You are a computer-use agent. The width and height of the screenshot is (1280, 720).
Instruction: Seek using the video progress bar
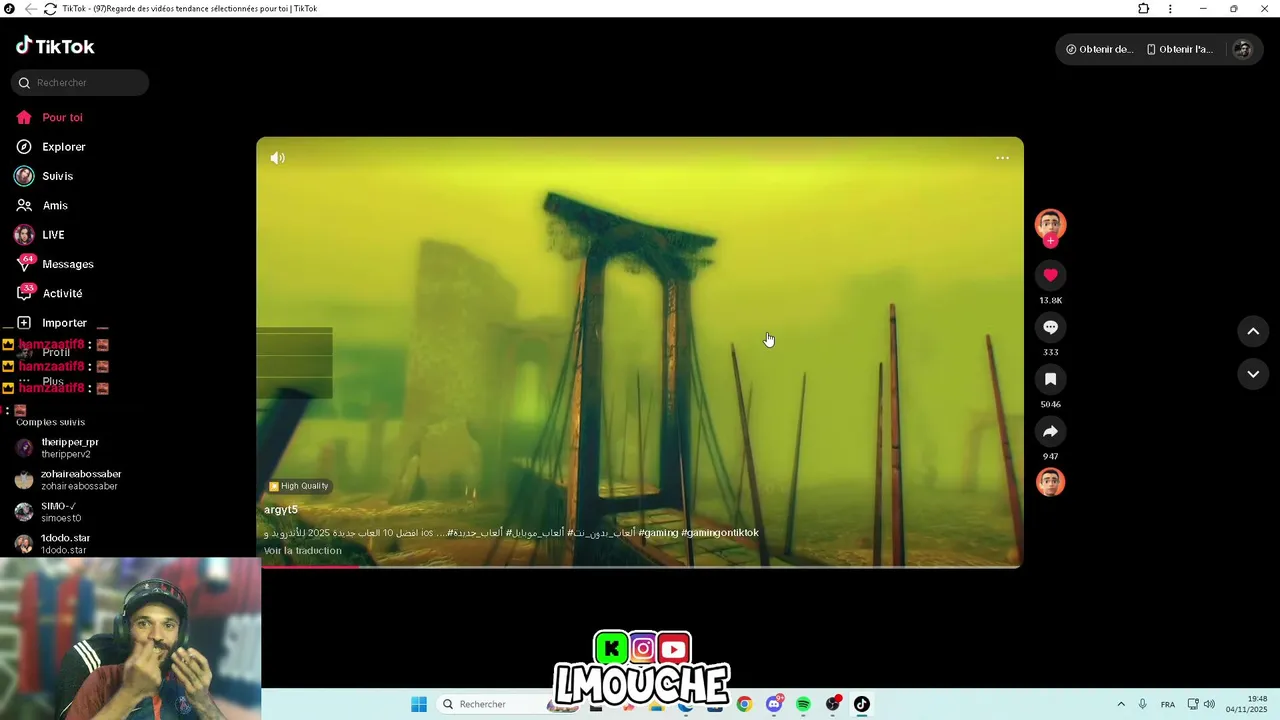[640, 566]
